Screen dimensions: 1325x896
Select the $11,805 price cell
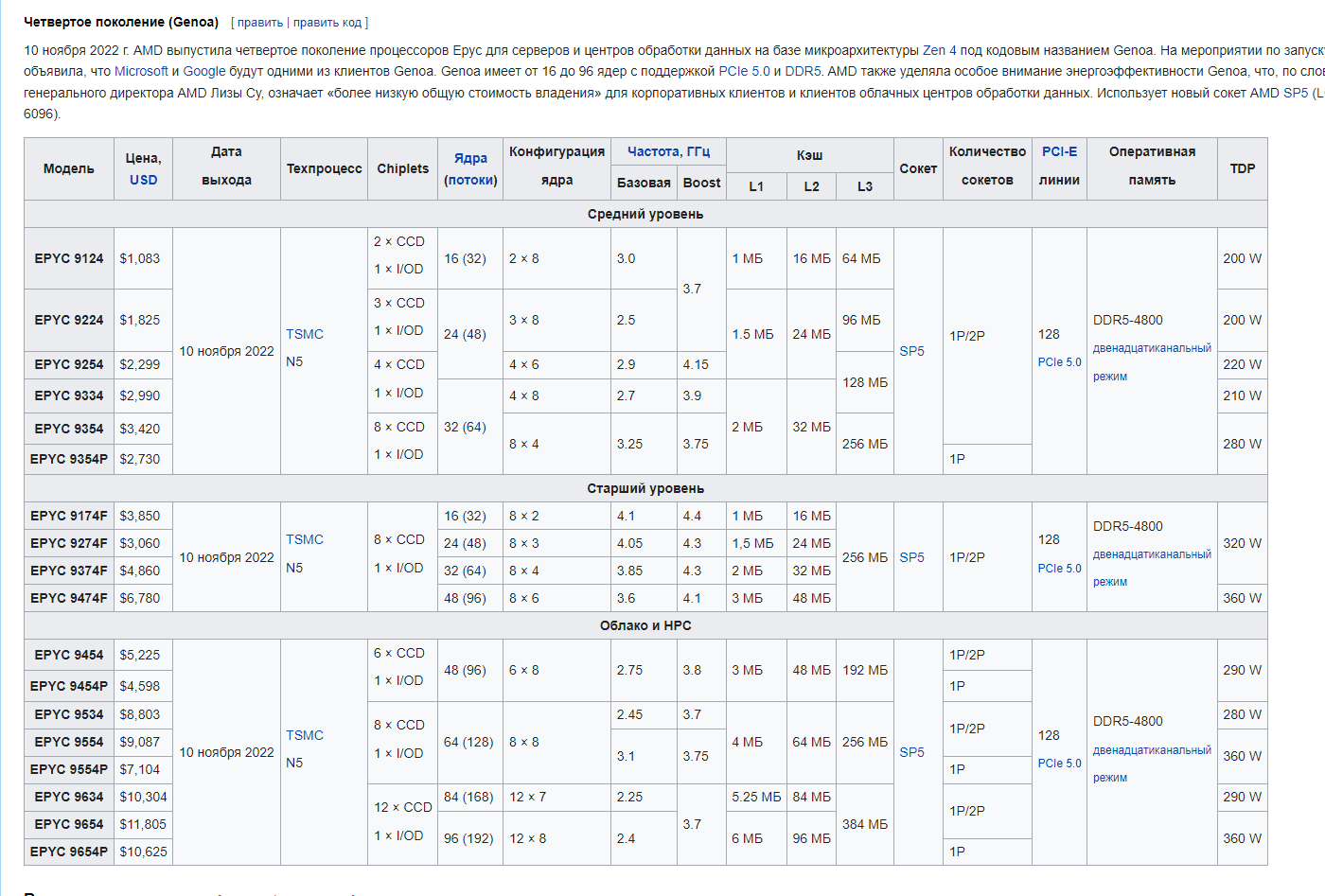pyautogui.click(x=144, y=824)
